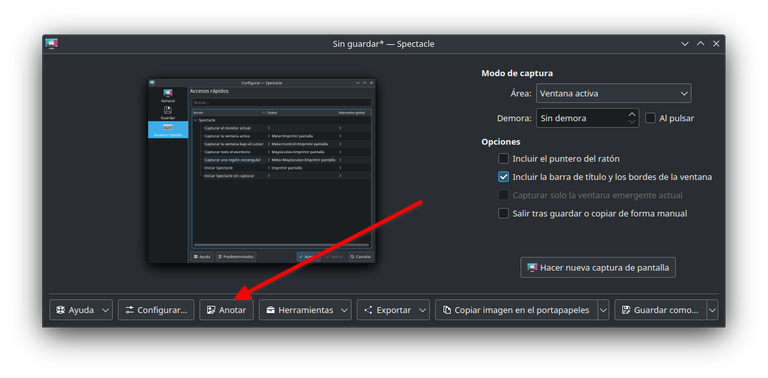This screenshot has width=768, height=378.
Task: Click the Spectacle app icon in title bar
Action: click(51, 44)
